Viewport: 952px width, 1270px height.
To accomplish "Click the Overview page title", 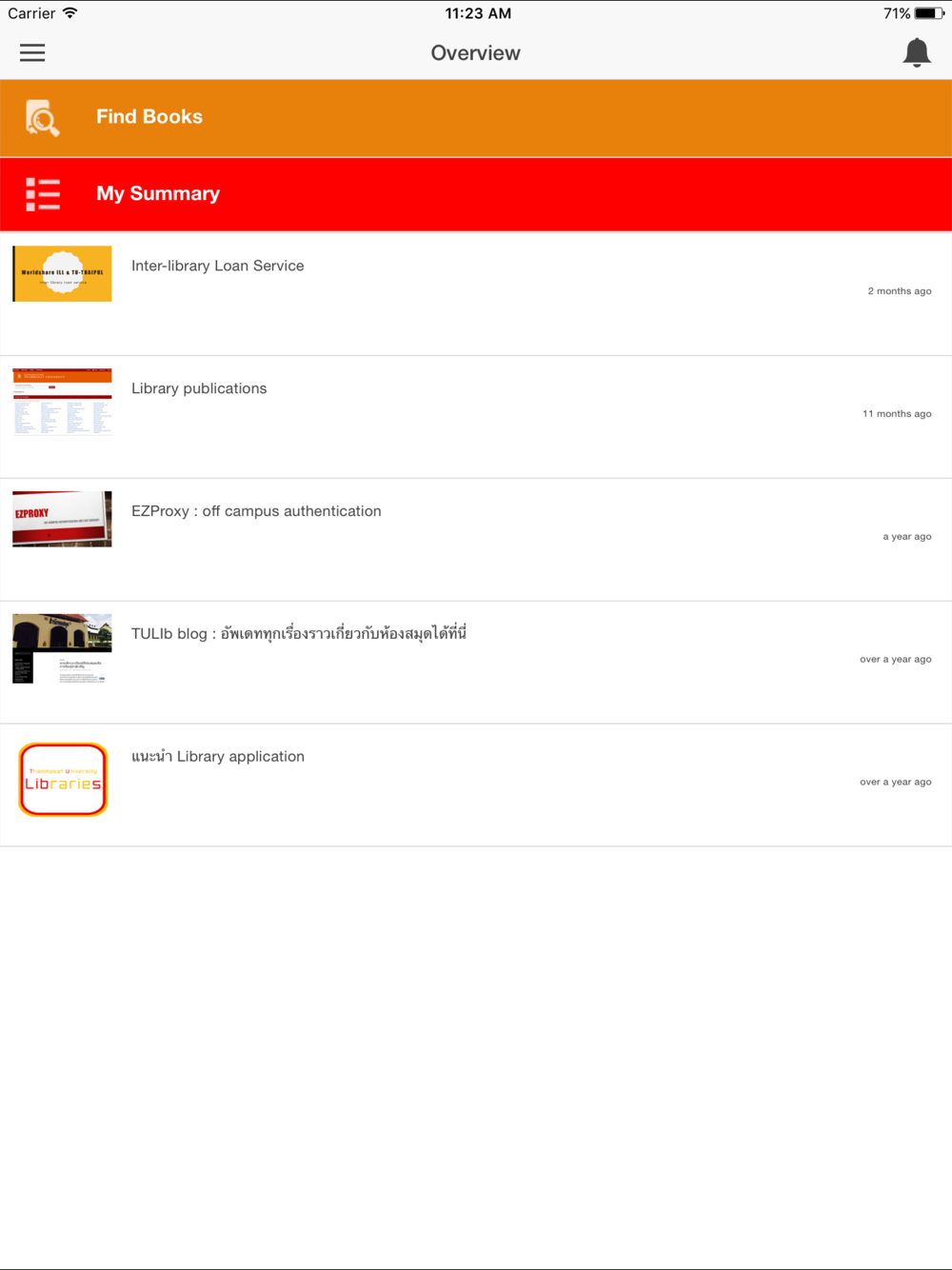I will (x=476, y=53).
